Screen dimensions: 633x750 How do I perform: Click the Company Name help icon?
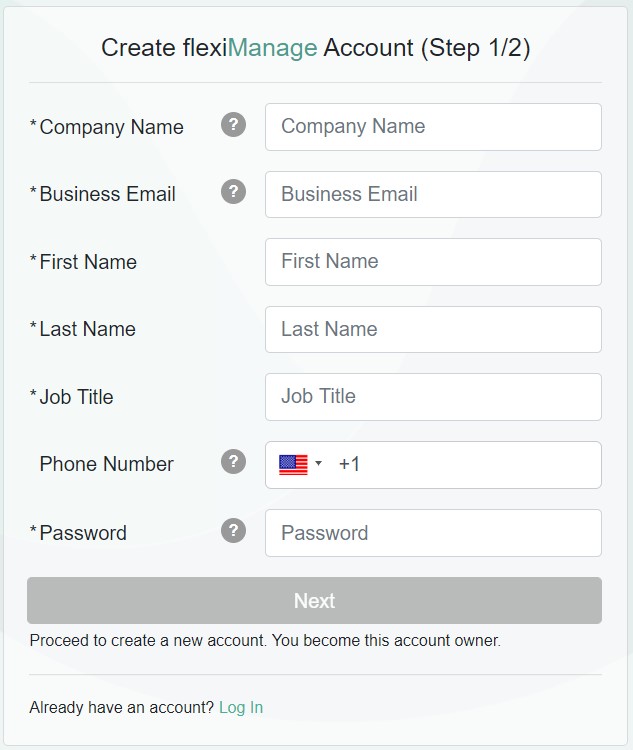(x=233, y=125)
